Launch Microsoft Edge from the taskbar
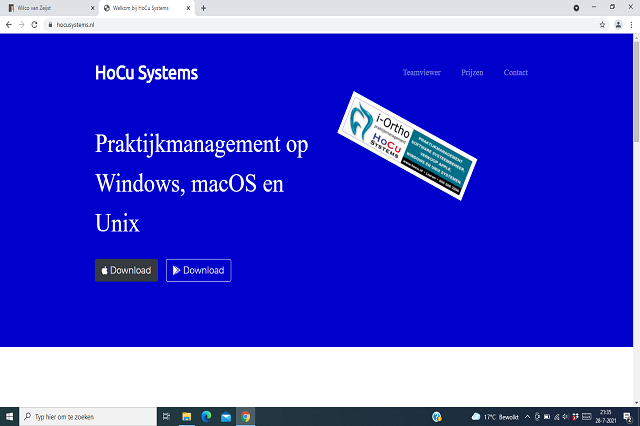The image size is (640, 426). 207,417
